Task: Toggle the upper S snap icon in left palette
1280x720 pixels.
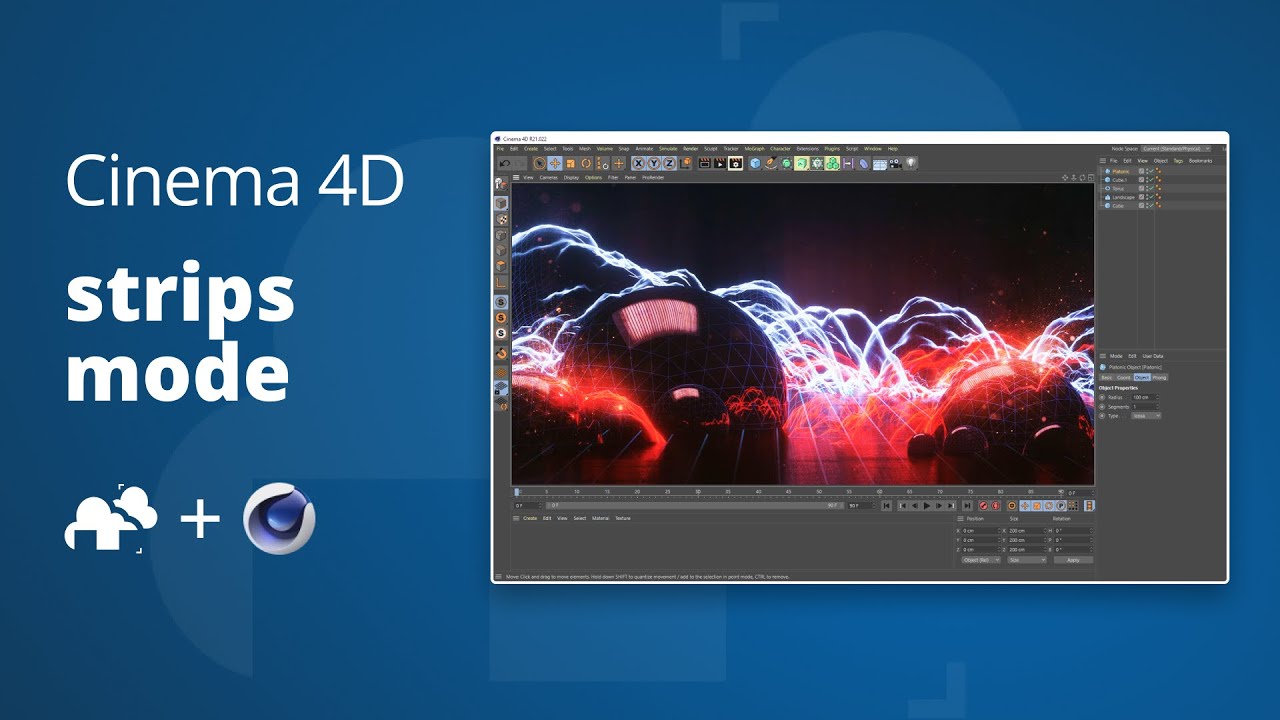Action: (501, 301)
